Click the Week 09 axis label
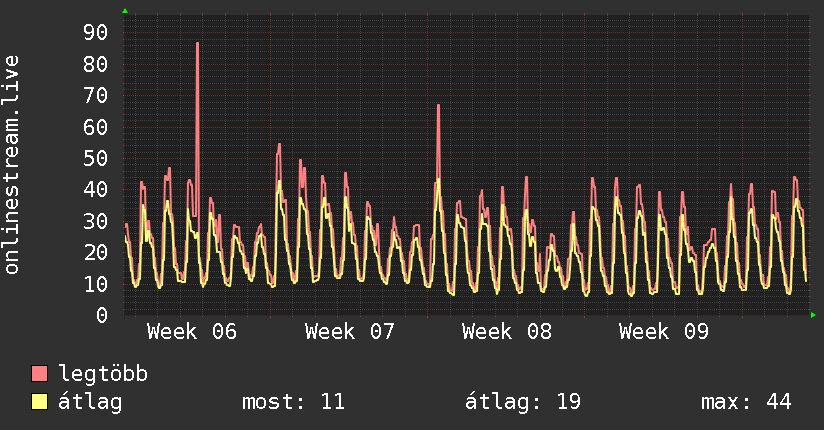Screen dimensions: 824x430 tap(664, 332)
